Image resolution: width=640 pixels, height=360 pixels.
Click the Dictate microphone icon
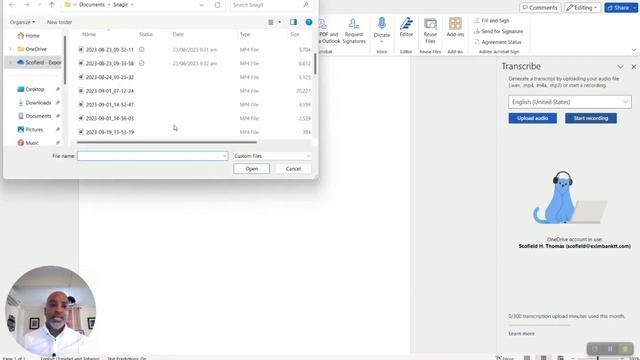point(382,24)
